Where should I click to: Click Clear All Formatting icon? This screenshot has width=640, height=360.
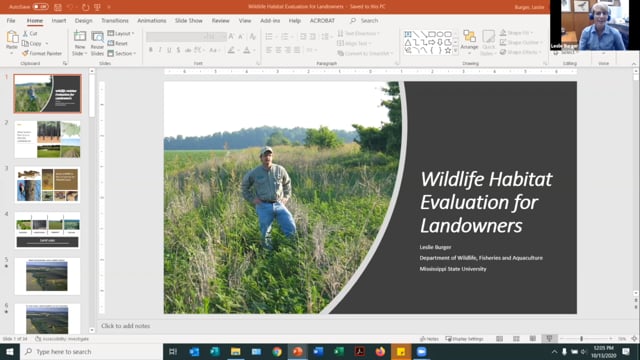(x=252, y=37)
